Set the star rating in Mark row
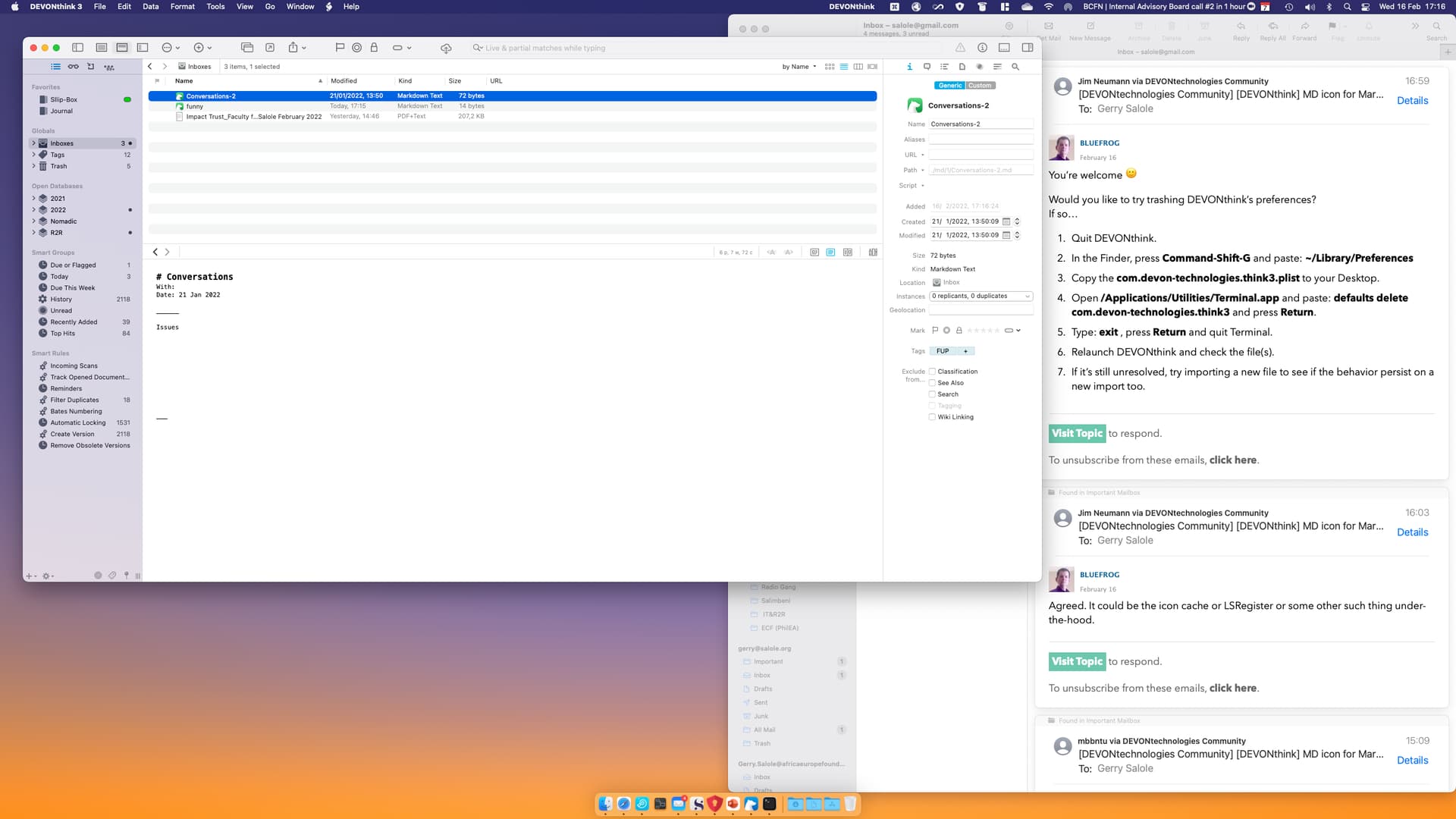This screenshot has height=819, width=1456. tap(984, 331)
